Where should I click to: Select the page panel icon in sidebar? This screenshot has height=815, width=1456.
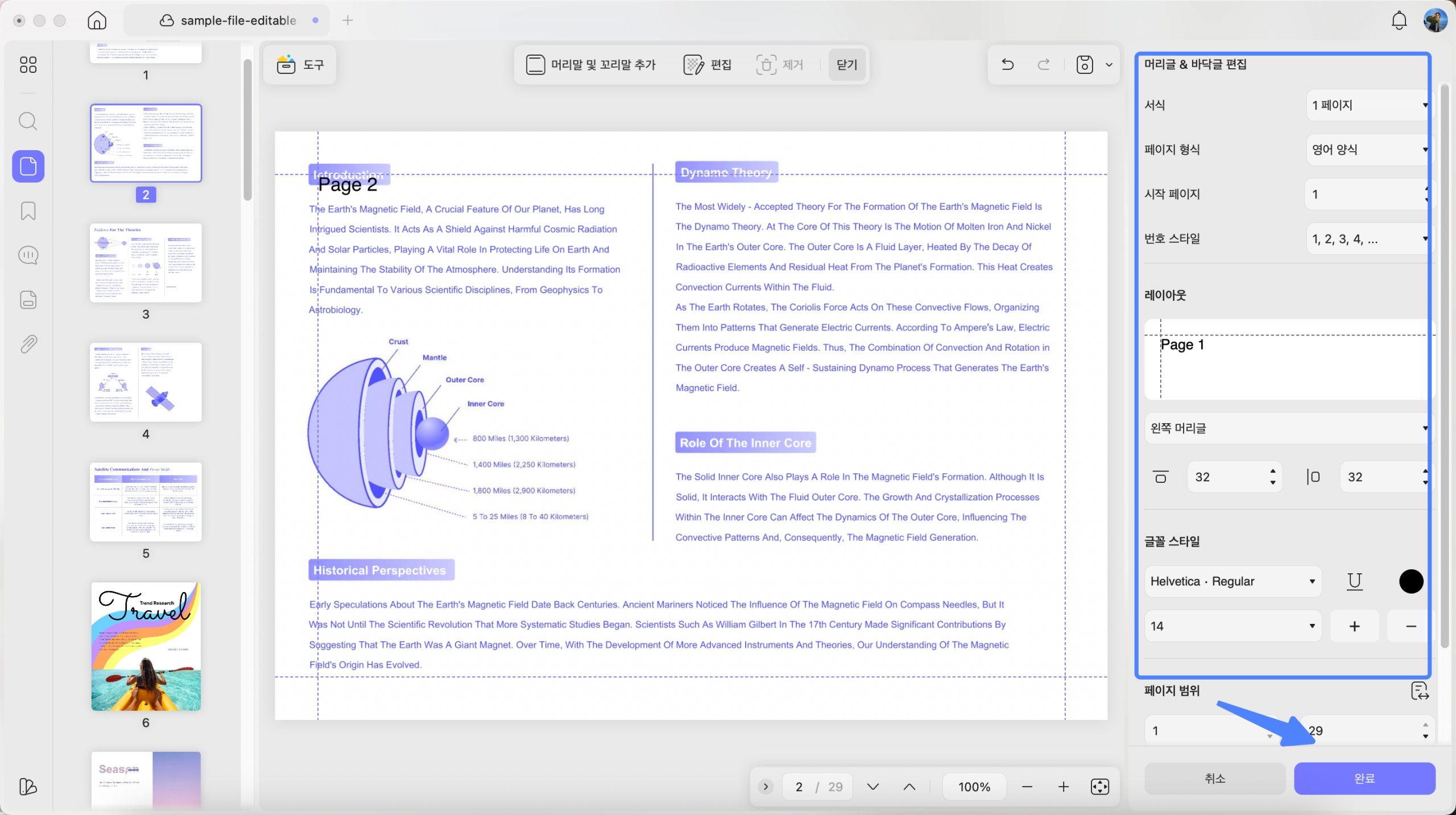tap(28, 166)
